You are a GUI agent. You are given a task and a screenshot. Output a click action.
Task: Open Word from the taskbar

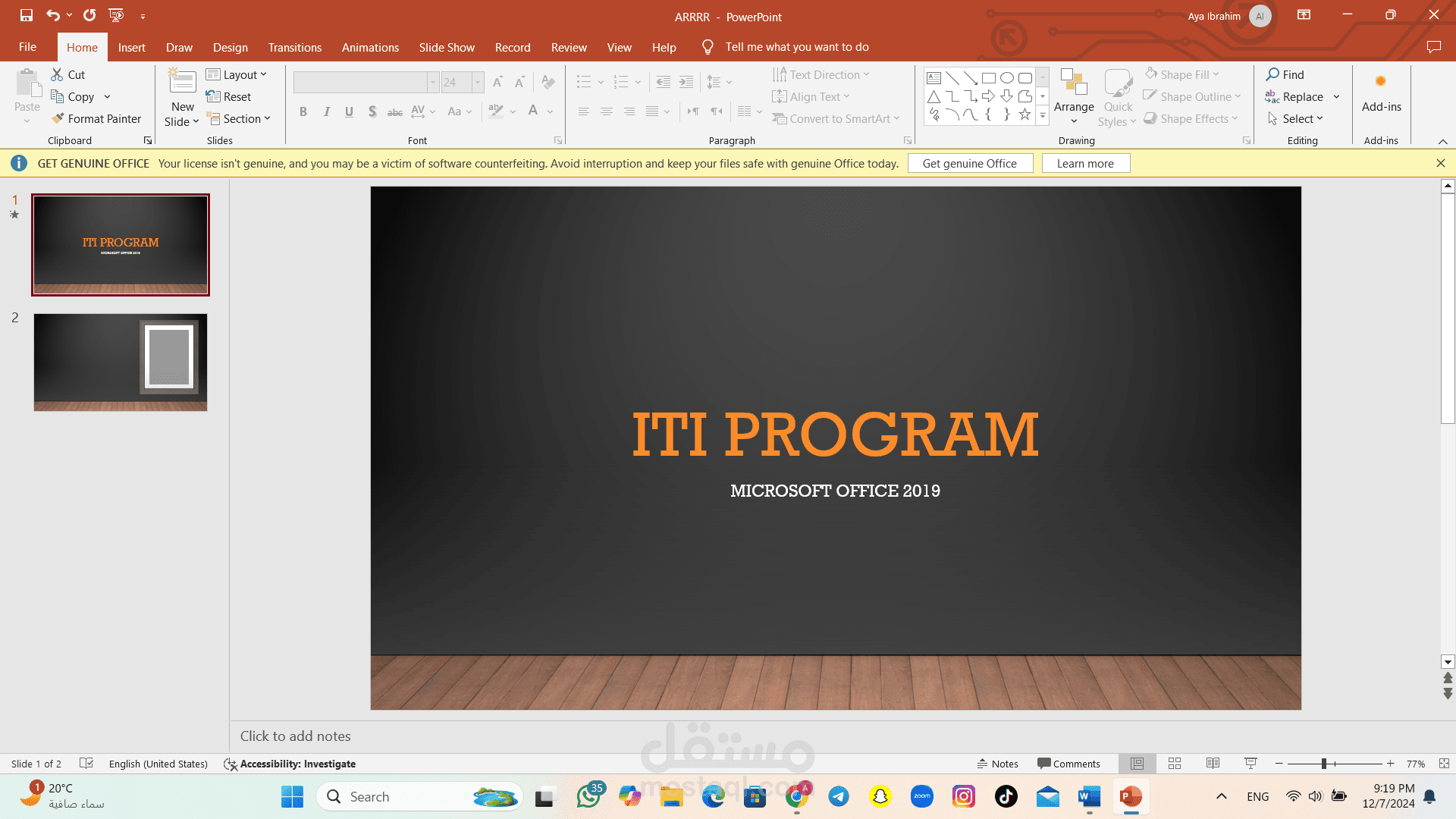pos(1089,796)
